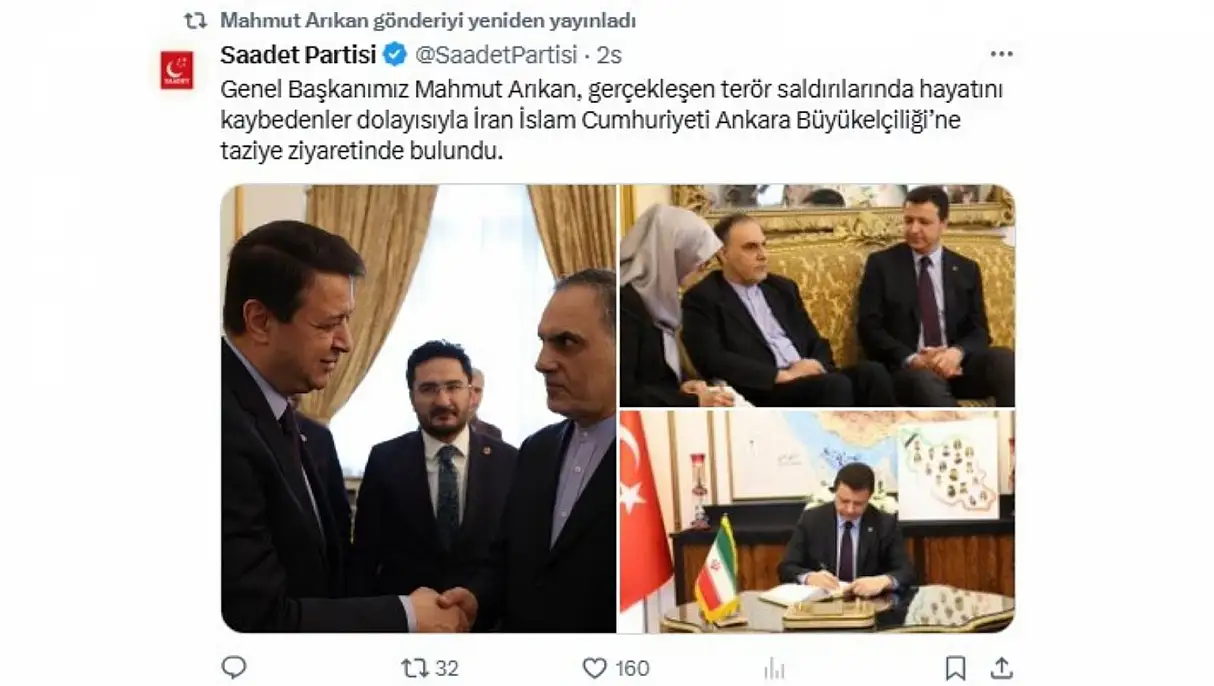Bookmark this Saadet Partisi tweet
This screenshot has height=686, width=1214.
[955, 667]
